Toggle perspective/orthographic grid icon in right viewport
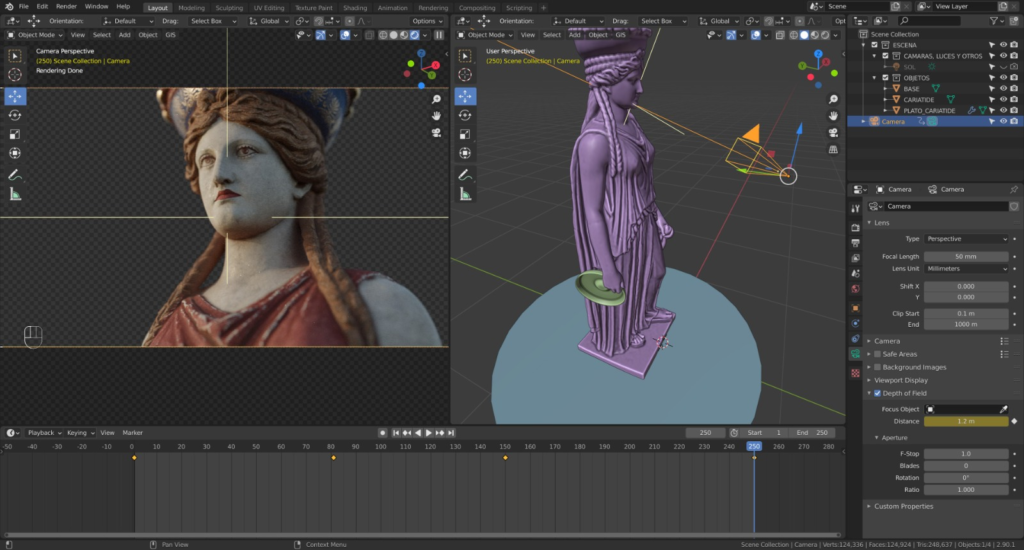The width and height of the screenshot is (1024, 550). pyautogui.click(x=833, y=150)
